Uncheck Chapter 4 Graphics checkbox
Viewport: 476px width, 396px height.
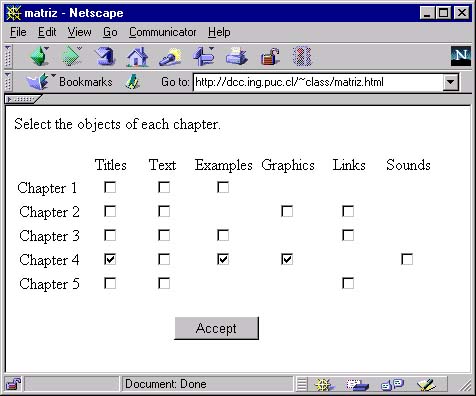click(287, 259)
